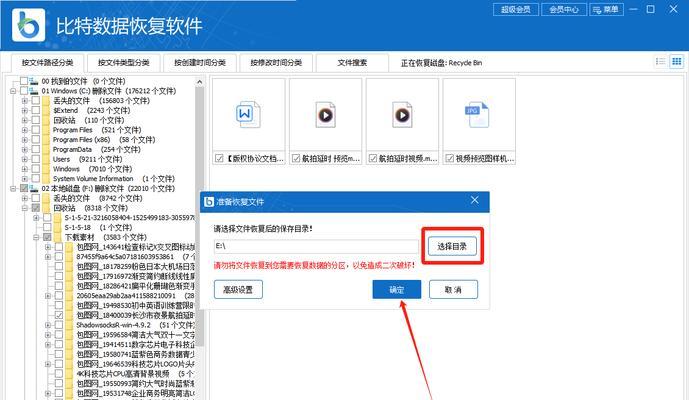Screen dimensions: 689x400
Task: Switch to 按文件类型分类 tab
Action: pos(123,63)
